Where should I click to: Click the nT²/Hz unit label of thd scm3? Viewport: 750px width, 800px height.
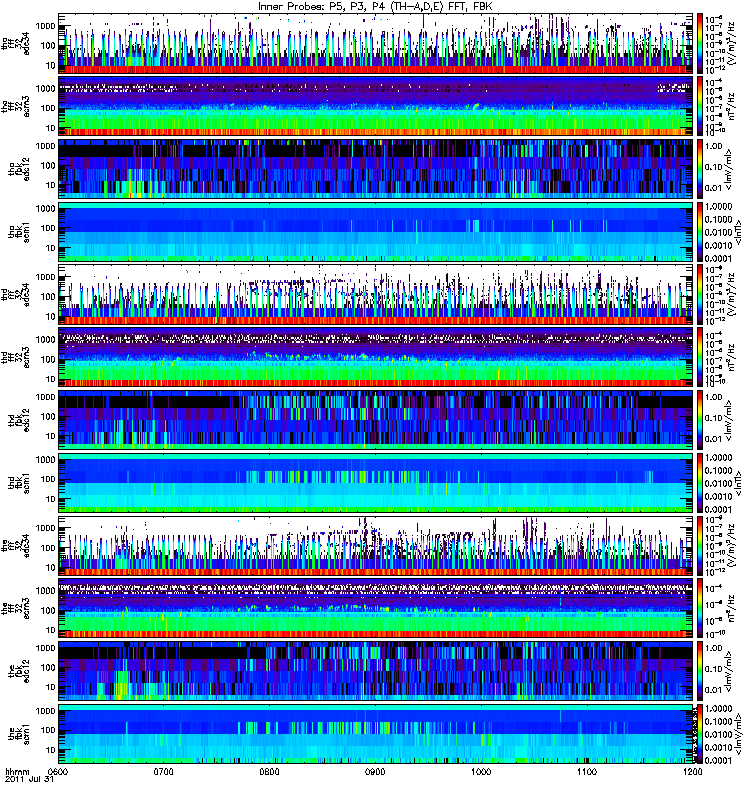(x=731, y=357)
